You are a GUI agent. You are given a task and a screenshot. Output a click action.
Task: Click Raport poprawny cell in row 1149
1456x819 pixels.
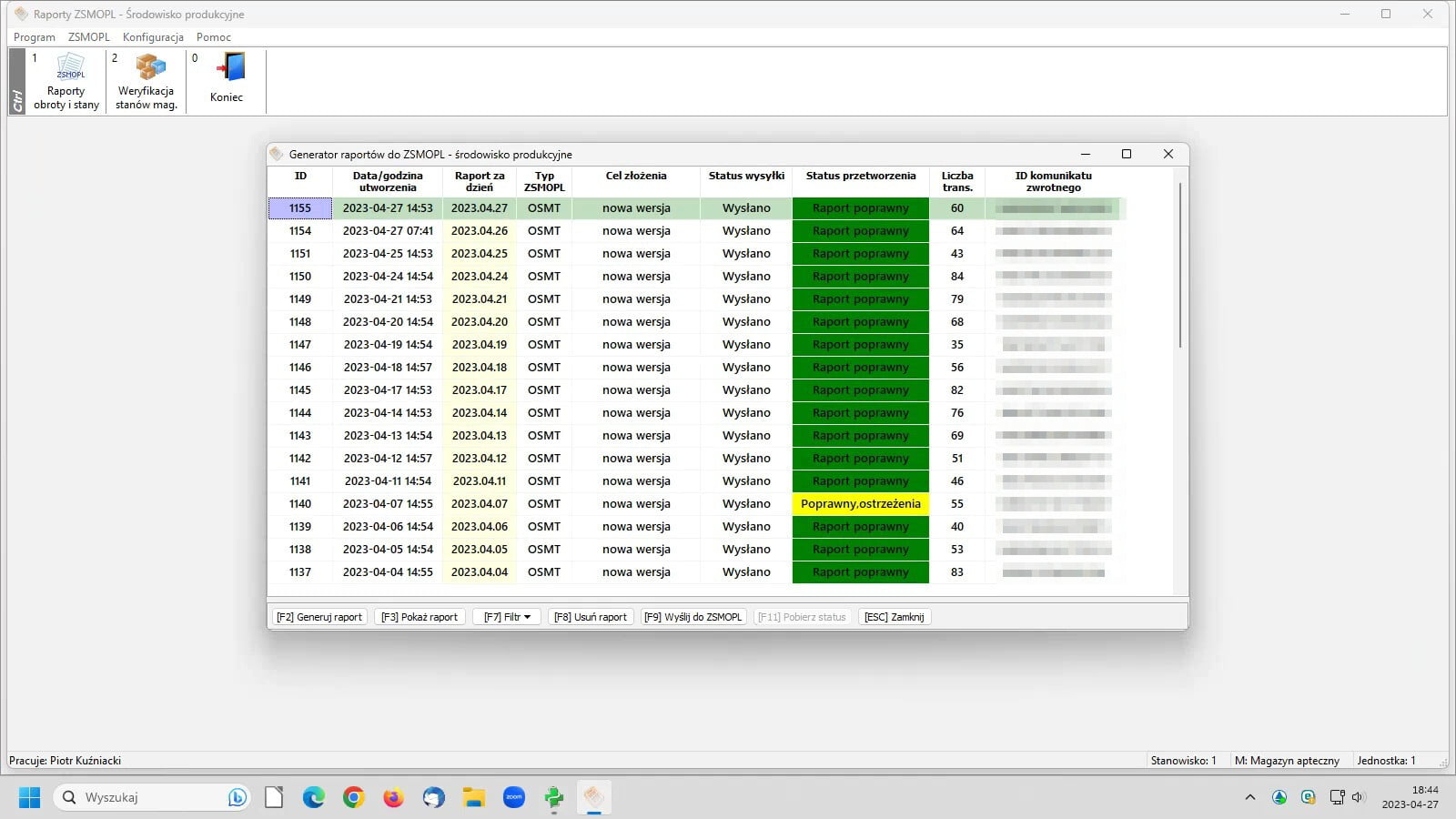point(861,299)
